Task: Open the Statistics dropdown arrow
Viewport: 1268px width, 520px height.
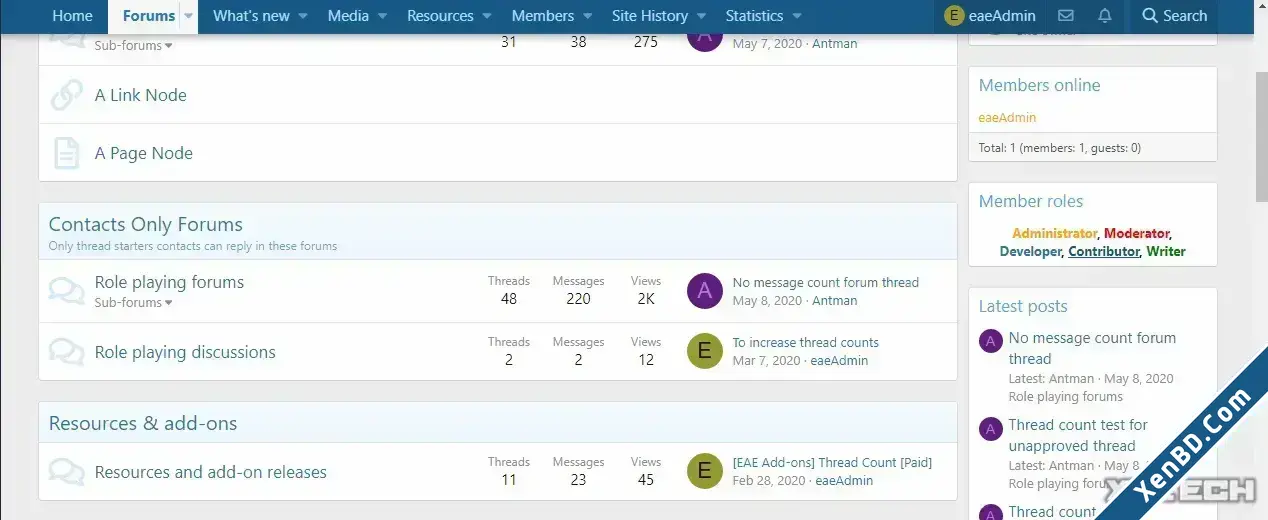Action: (797, 16)
